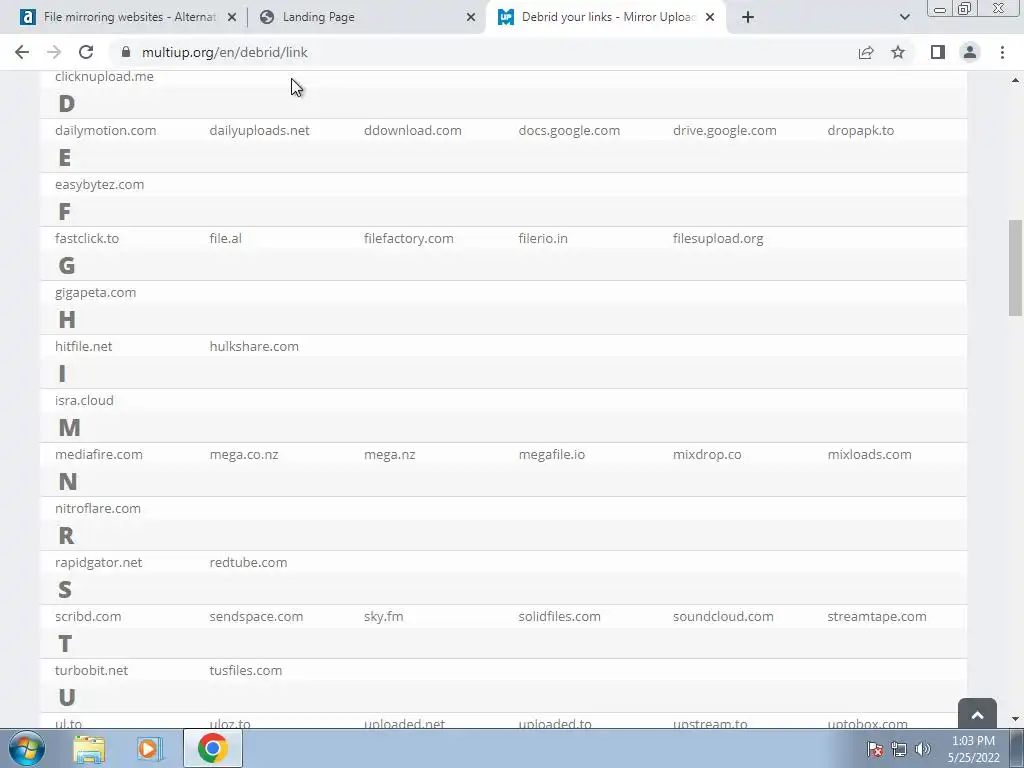1024x768 pixels.
Task: Select the Debrid your links tab
Action: pos(604,17)
